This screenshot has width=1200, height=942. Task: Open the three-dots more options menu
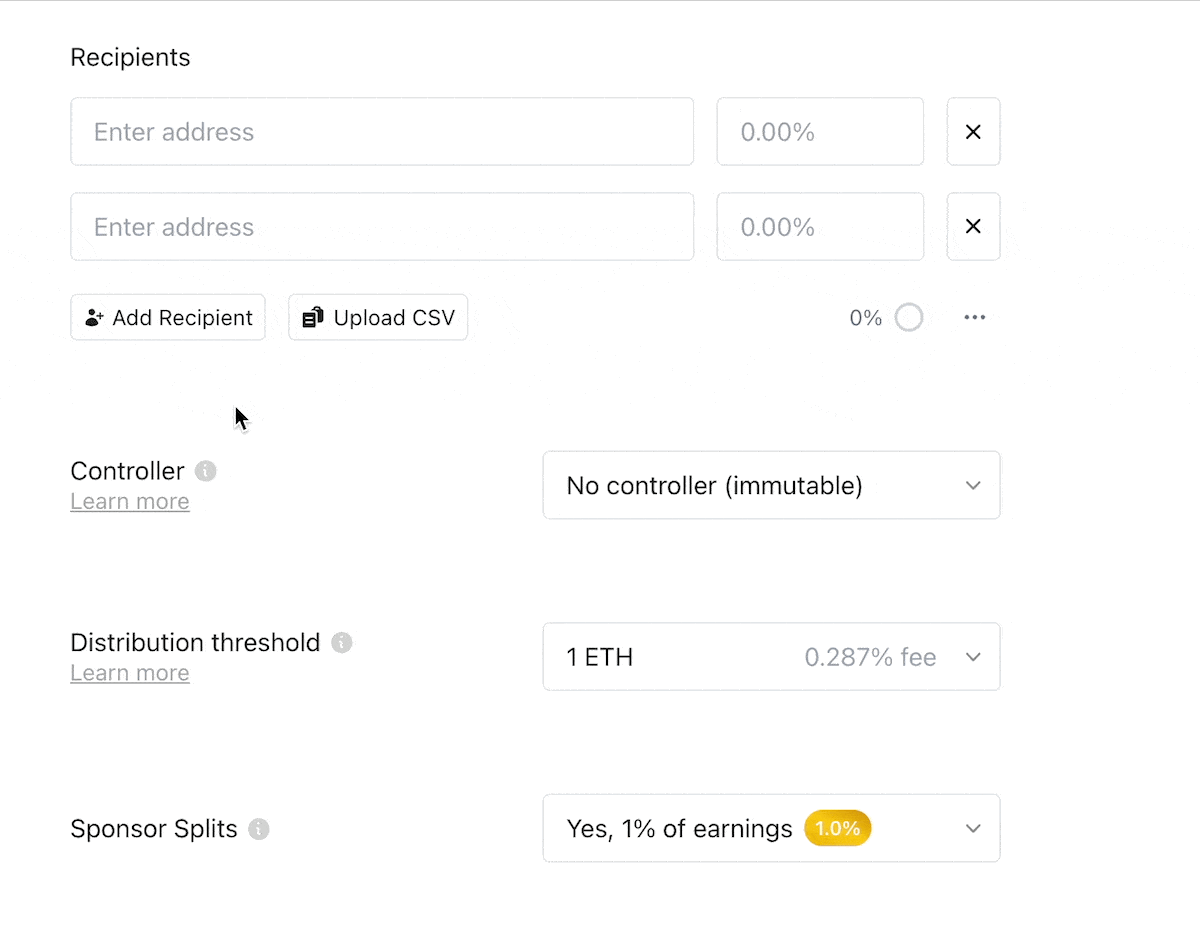[x=975, y=318]
